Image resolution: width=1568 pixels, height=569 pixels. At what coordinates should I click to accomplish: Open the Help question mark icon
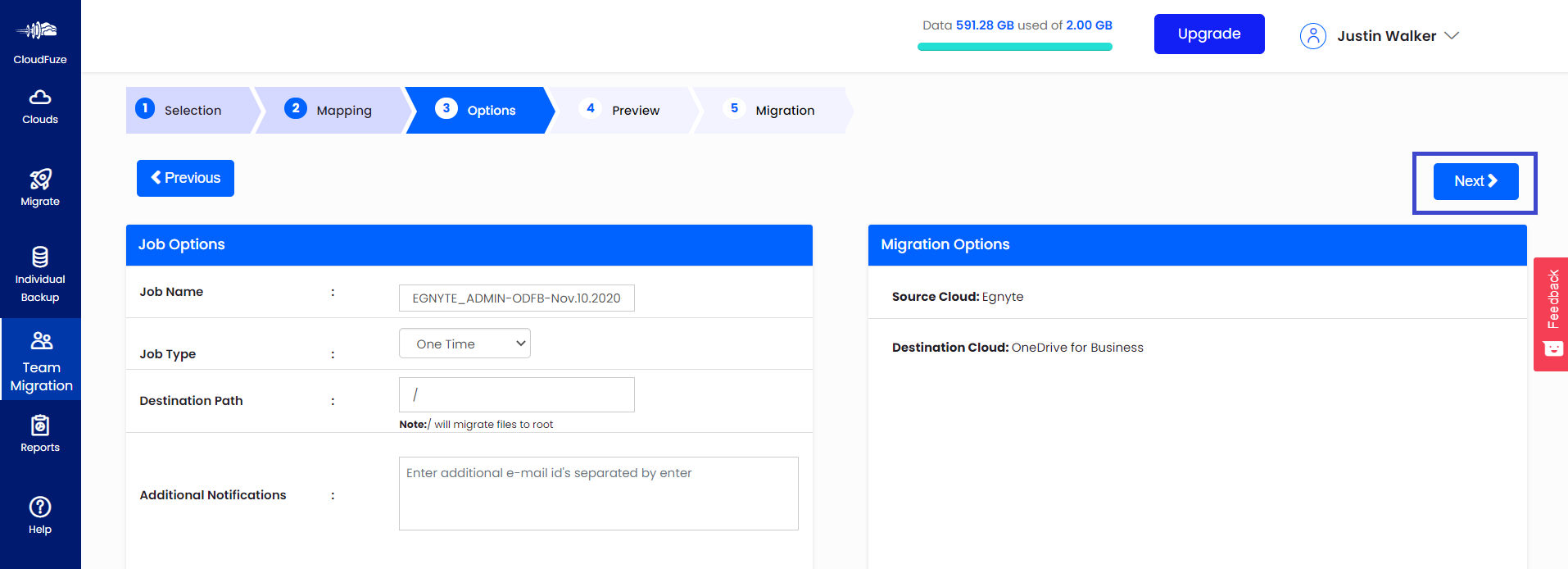tap(40, 507)
